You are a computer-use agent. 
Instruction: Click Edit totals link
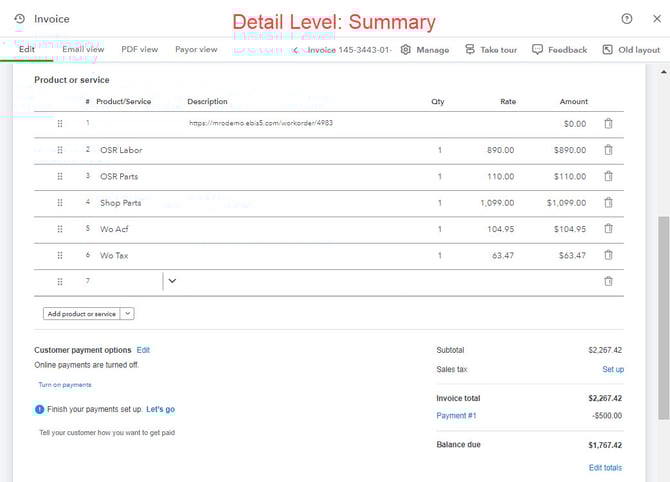point(605,467)
